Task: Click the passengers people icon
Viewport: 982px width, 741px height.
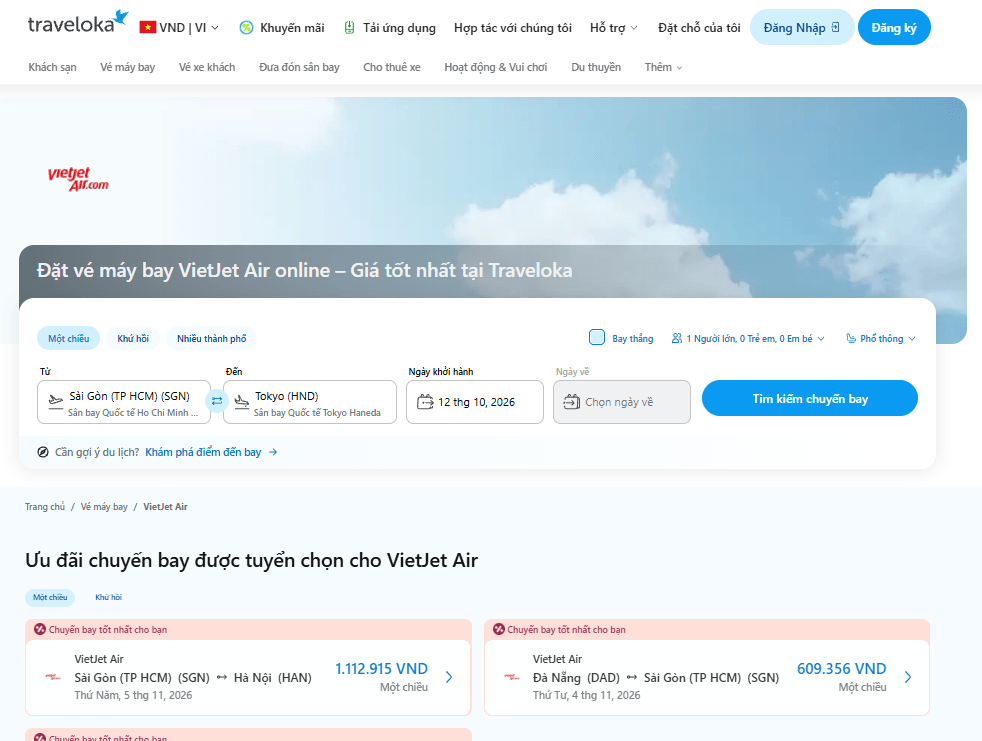Action: click(x=677, y=338)
